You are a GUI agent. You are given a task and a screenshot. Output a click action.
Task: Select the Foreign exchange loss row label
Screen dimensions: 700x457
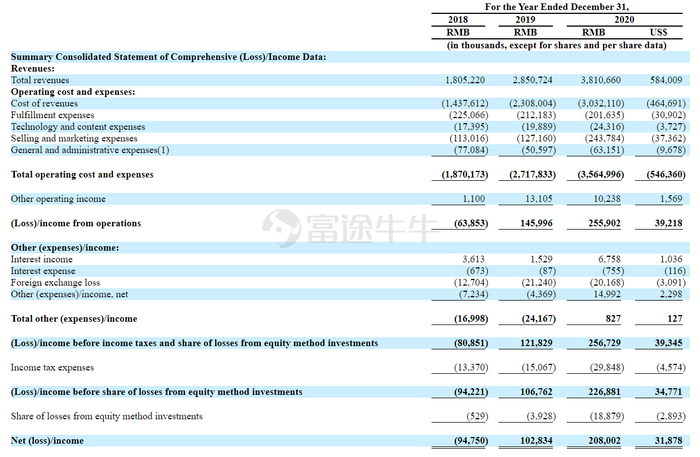(55, 283)
